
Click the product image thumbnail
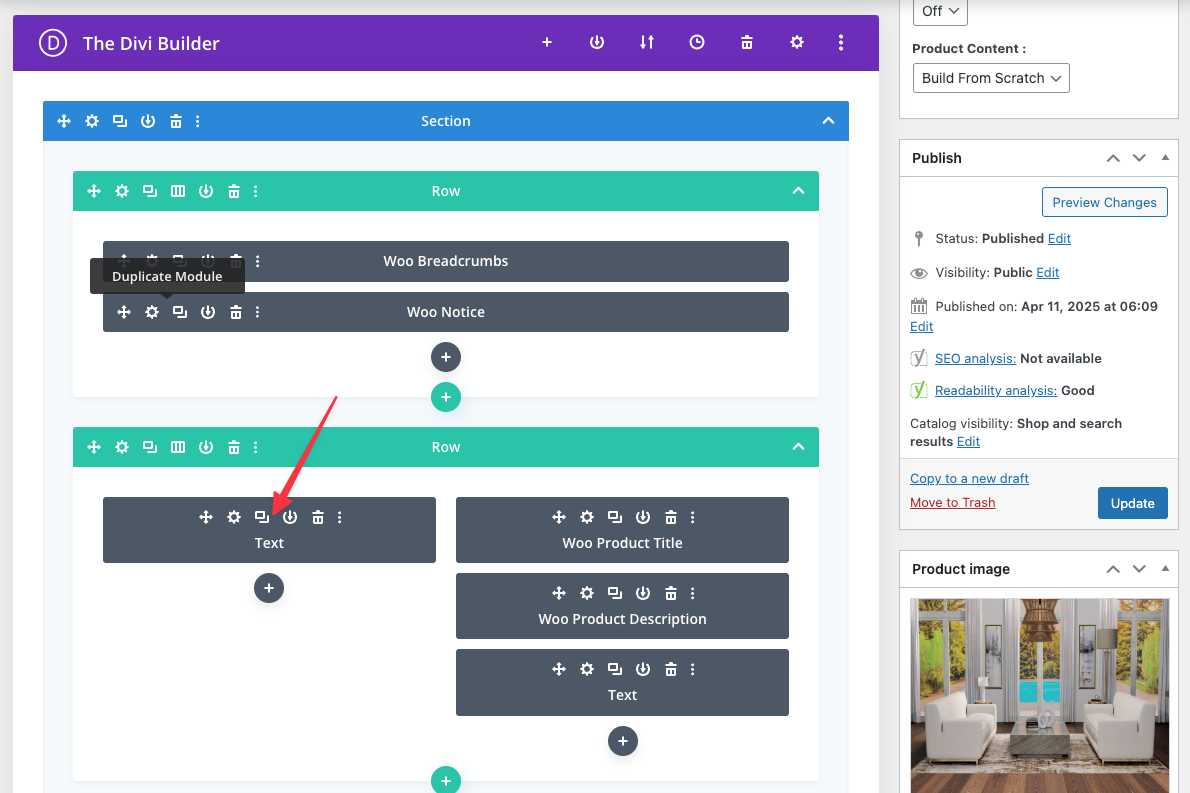click(x=1039, y=695)
